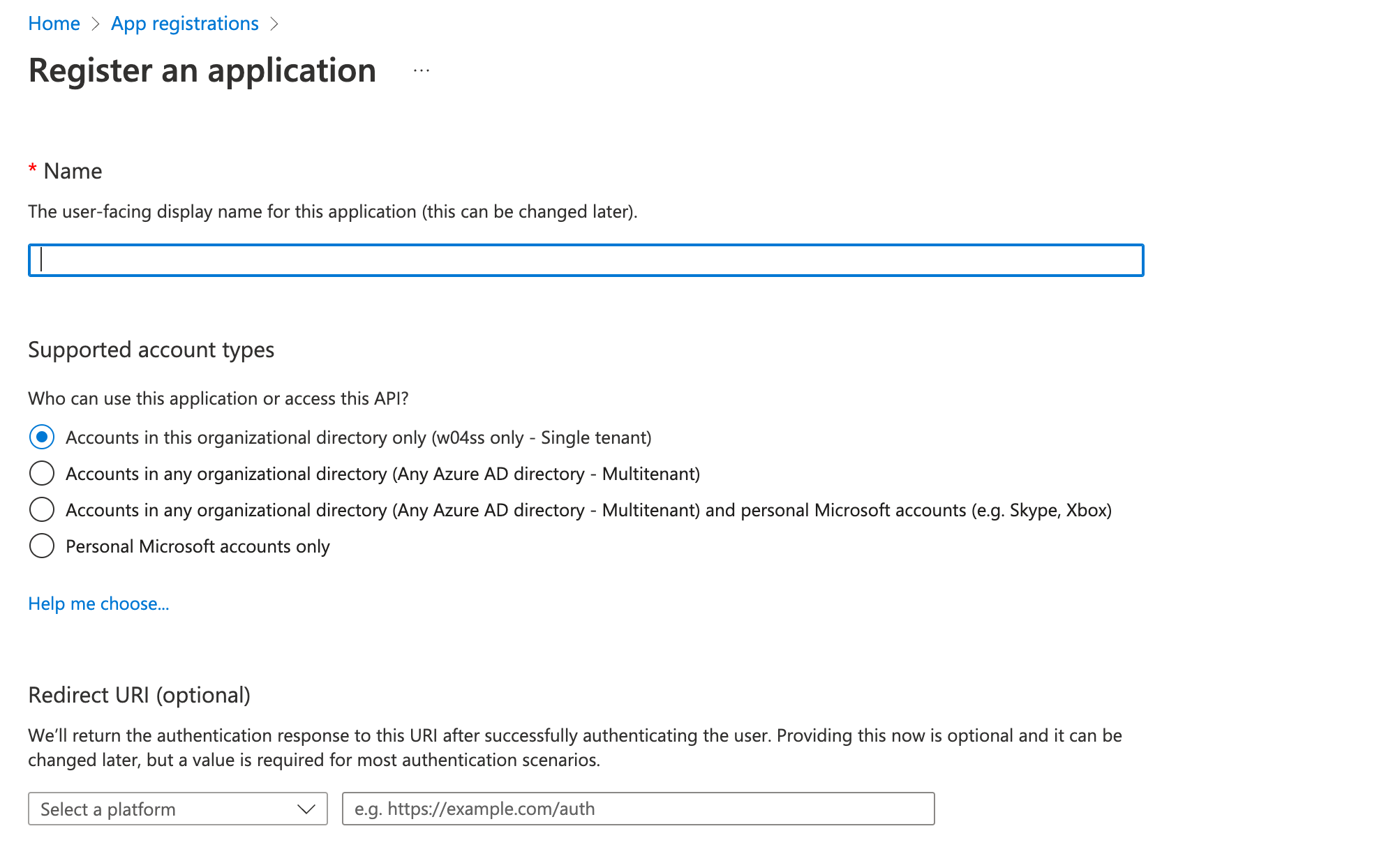The width and height of the screenshot is (1400, 854).
Task: Choose Personal Microsoft accounts only
Action: pyautogui.click(x=42, y=546)
